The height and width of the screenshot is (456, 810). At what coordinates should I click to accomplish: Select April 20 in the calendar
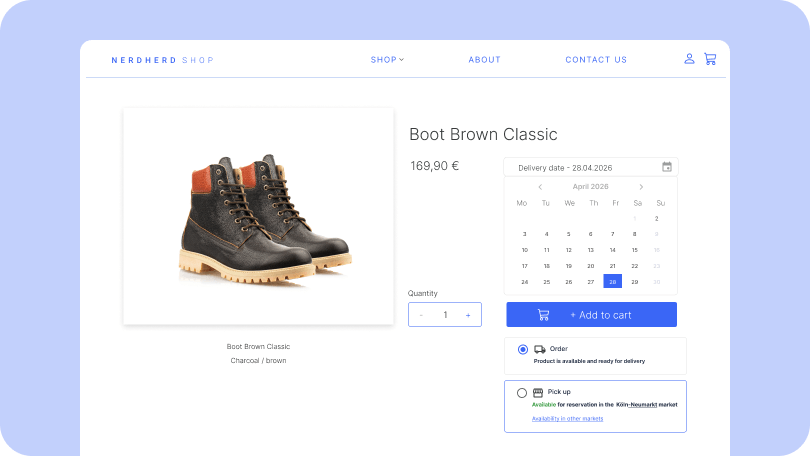coord(590,266)
